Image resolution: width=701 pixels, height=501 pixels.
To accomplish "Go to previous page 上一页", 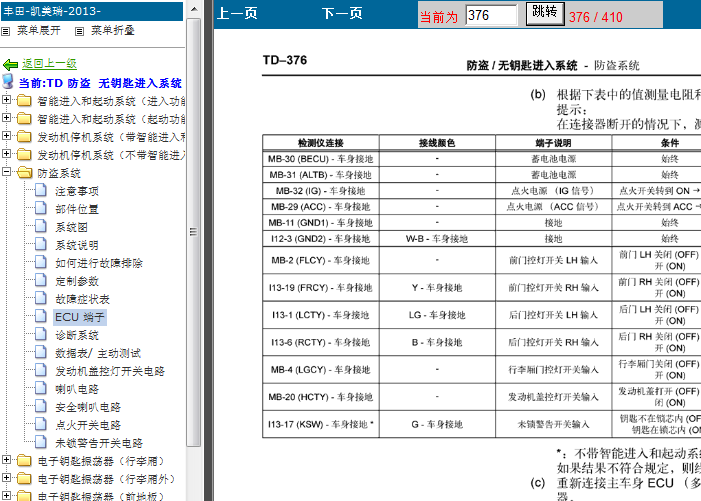I will point(237,13).
